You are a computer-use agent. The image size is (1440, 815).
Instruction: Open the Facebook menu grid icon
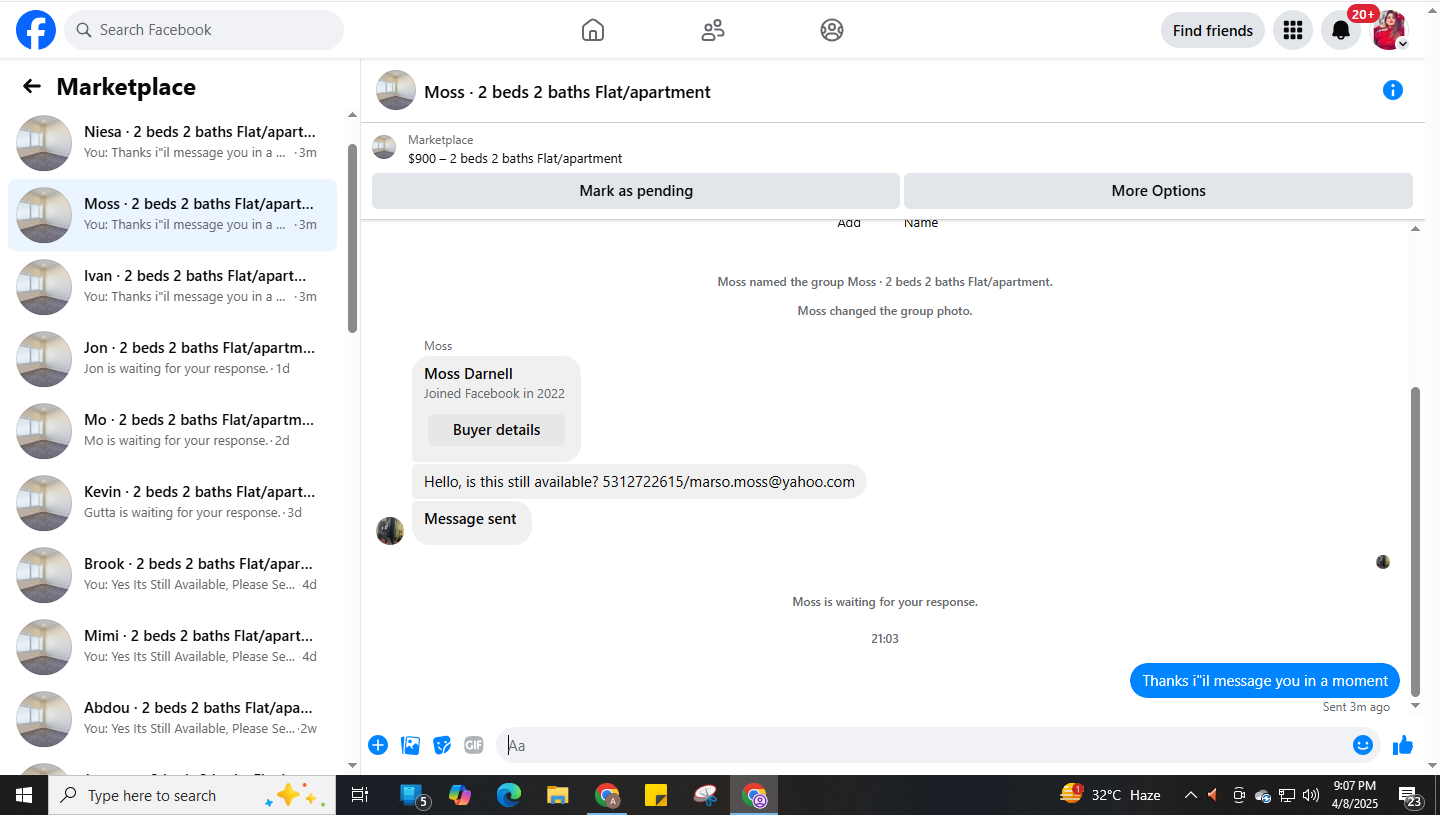pos(1292,30)
